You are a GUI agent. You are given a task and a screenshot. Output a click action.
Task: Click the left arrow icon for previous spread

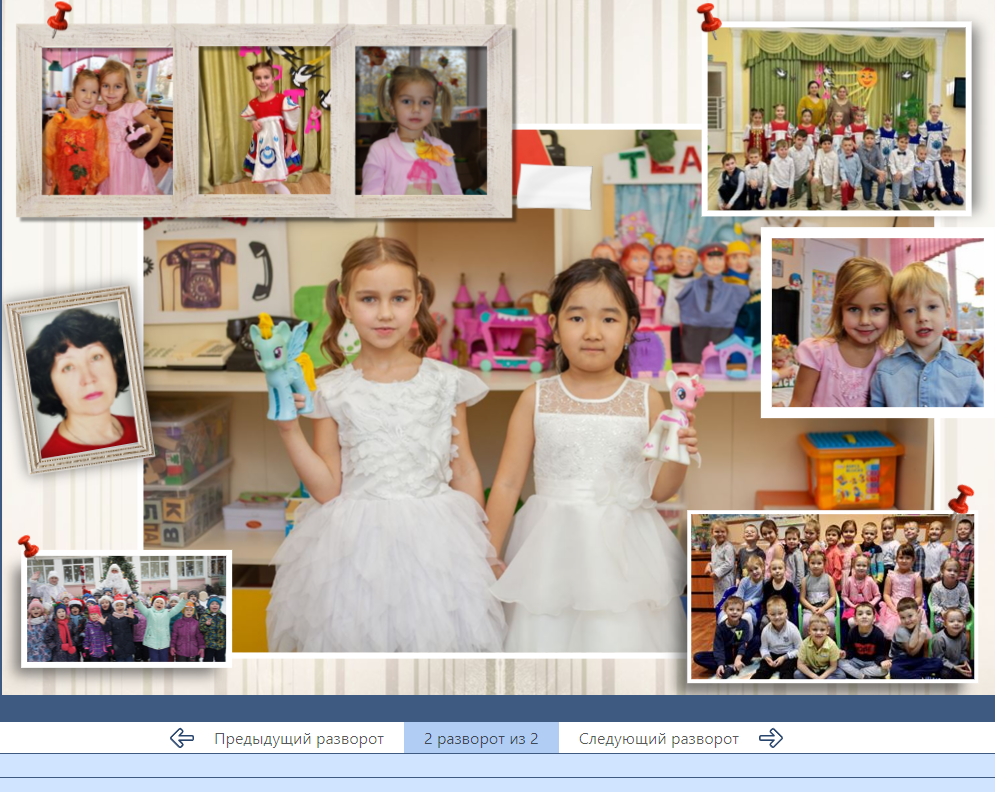tap(182, 739)
